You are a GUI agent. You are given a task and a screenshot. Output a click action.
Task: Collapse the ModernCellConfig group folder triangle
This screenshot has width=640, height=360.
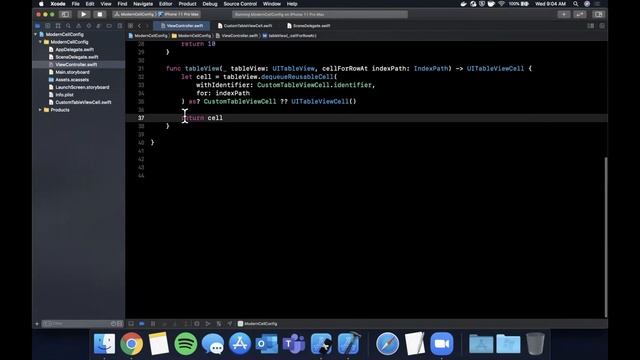[40, 42]
